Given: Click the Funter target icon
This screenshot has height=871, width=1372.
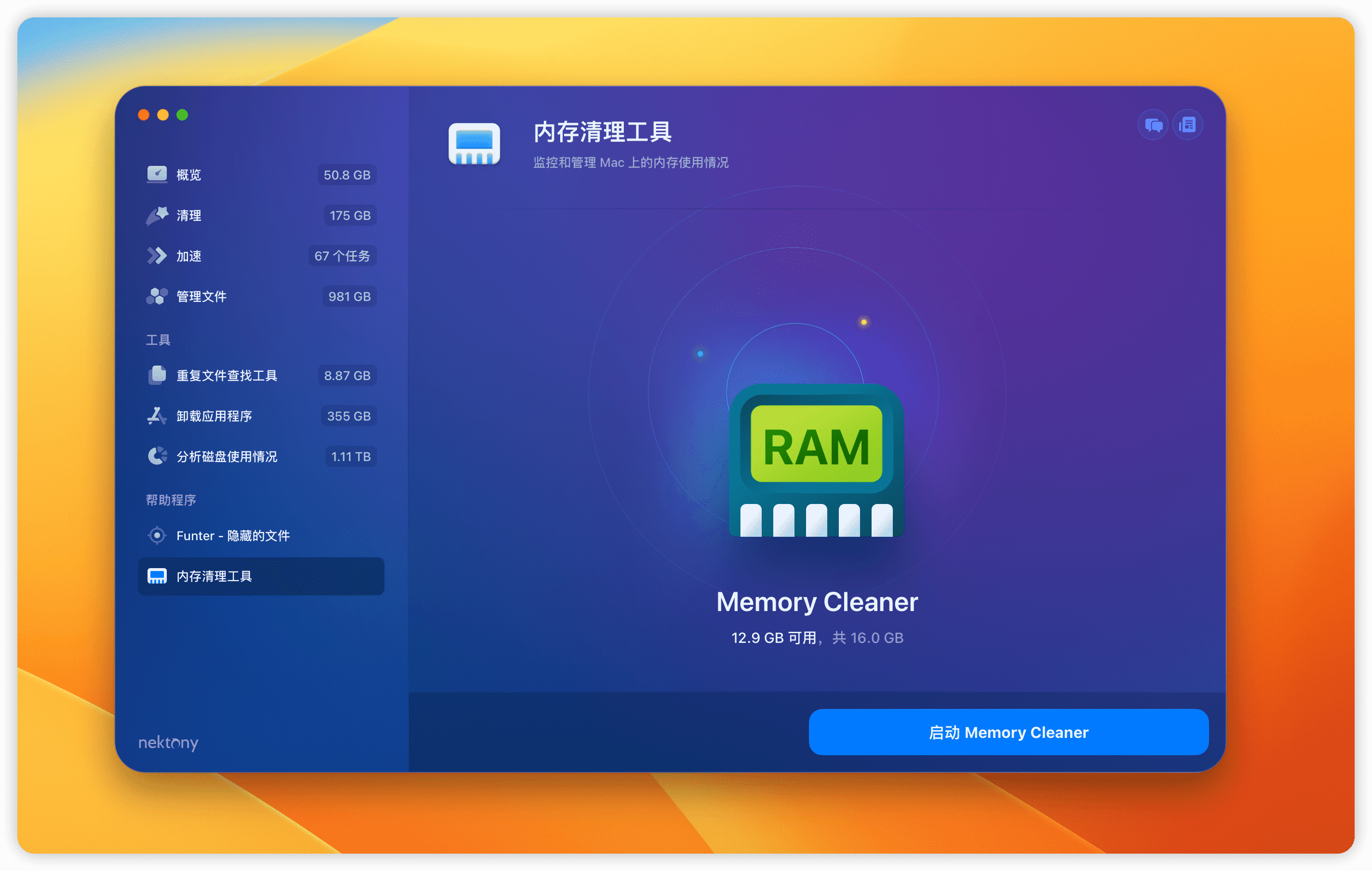Looking at the screenshot, I should pos(157,535).
